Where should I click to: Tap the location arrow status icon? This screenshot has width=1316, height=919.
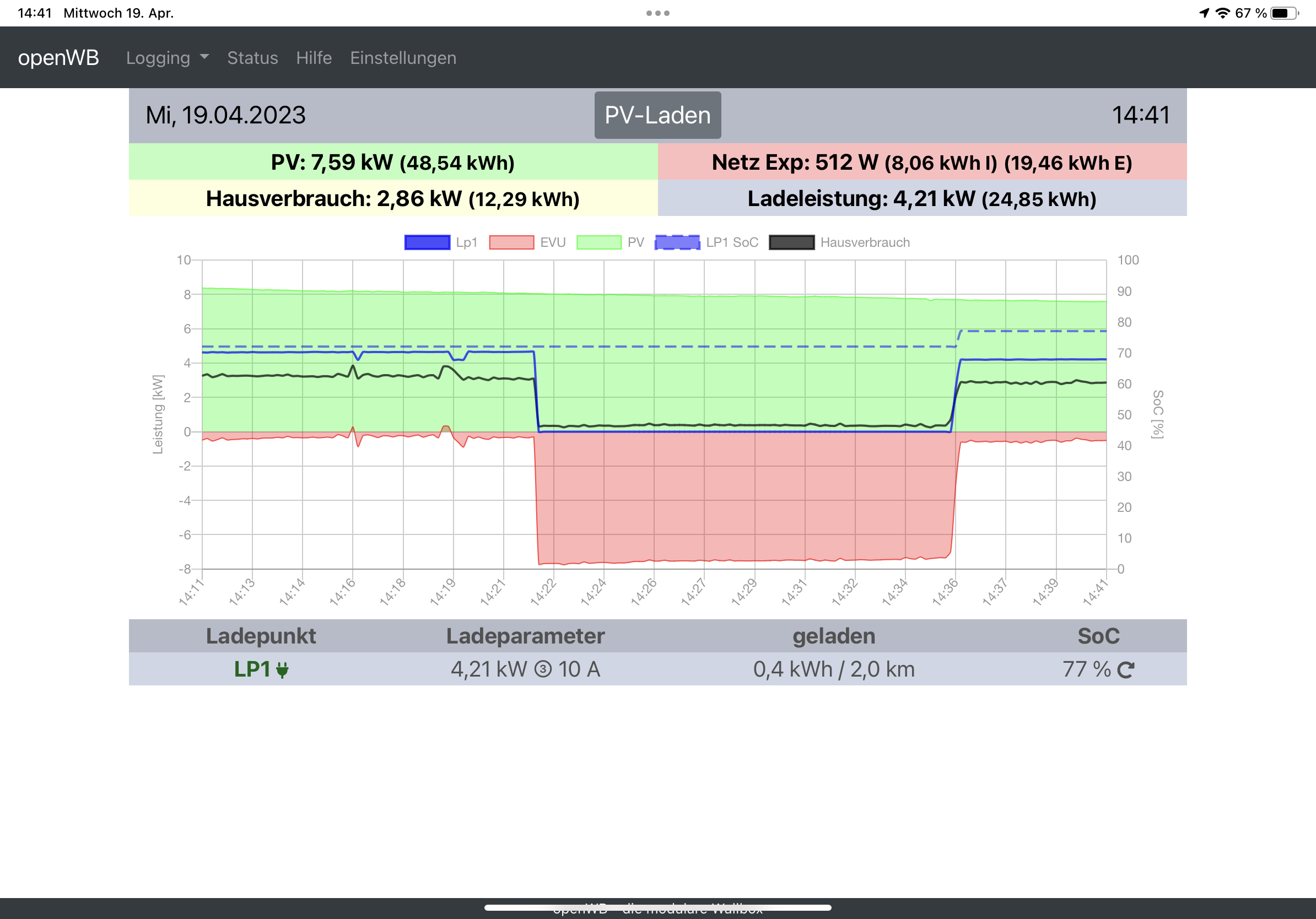coord(1204,13)
